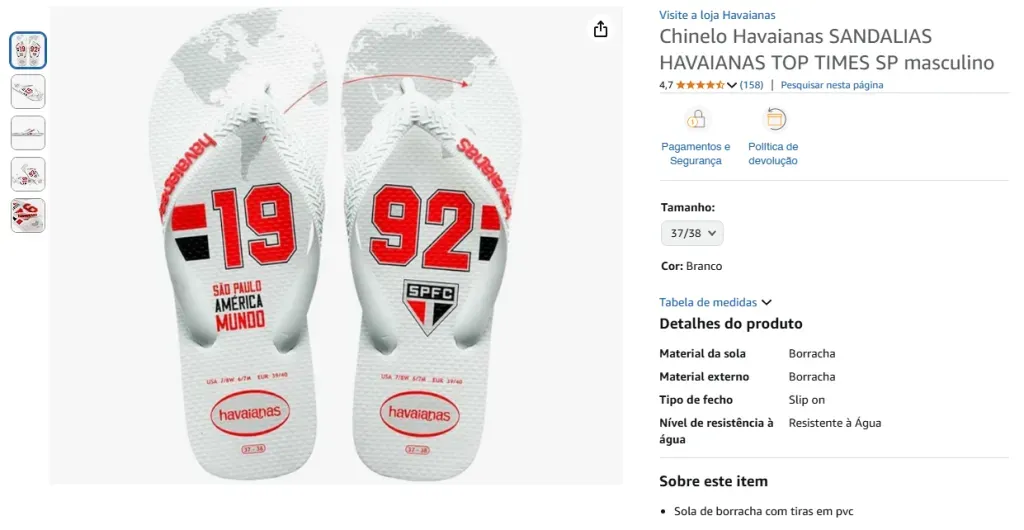Click the share icon on product image
The image size is (1024, 530).
pyautogui.click(x=600, y=29)
